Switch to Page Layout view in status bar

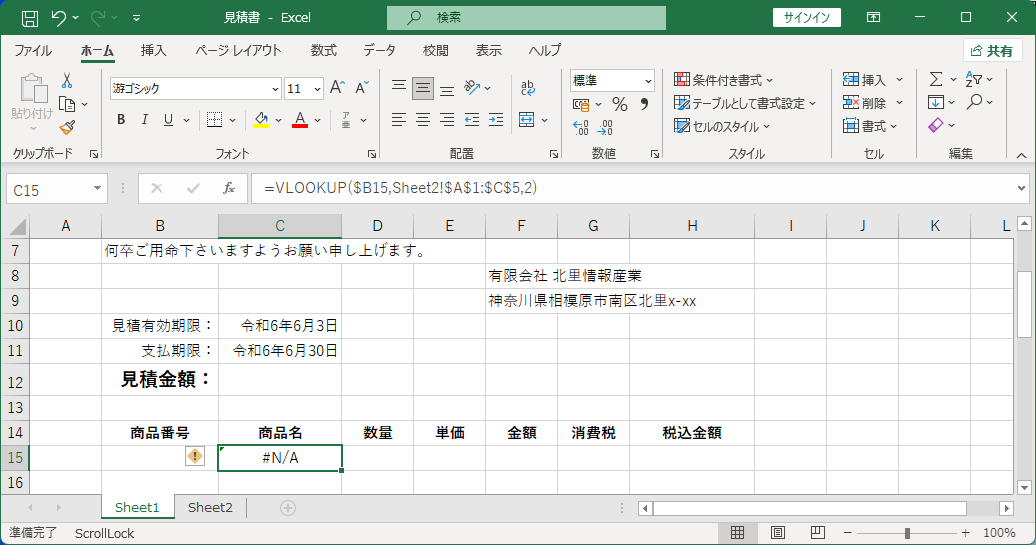pos(778,532)
